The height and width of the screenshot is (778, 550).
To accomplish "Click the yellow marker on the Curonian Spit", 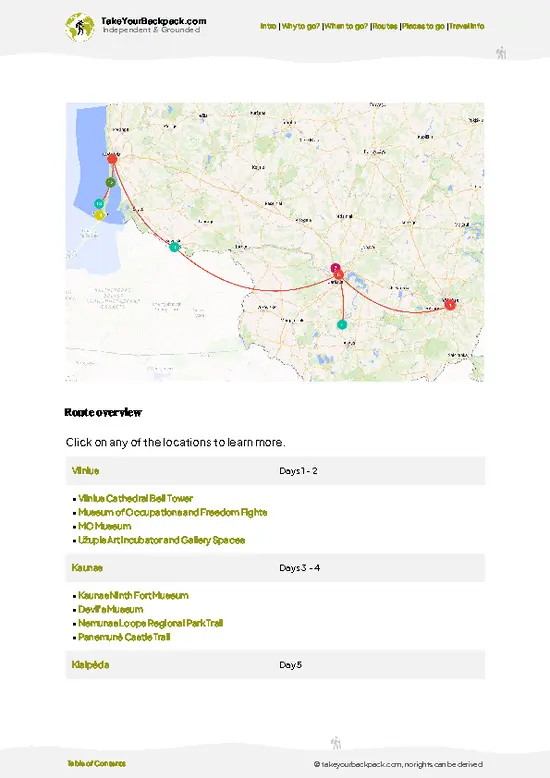I will (99, 215).
